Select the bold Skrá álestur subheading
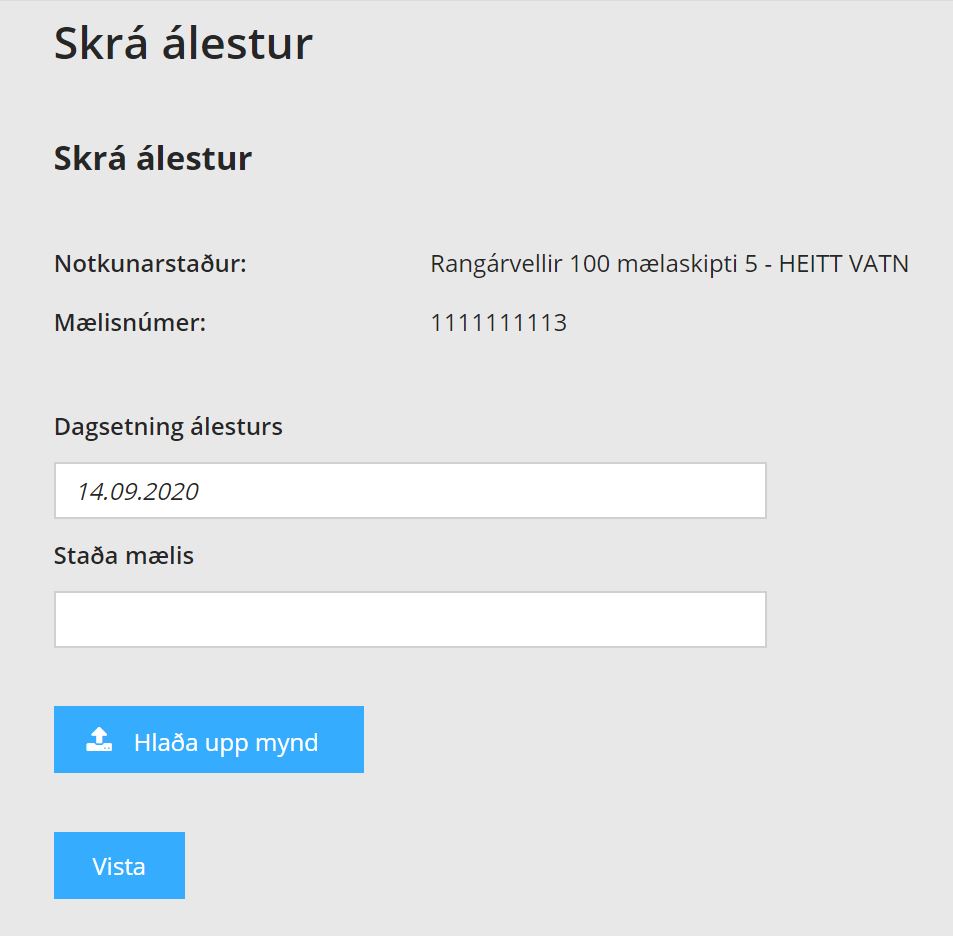953x936 pixels. pyautogui.click(x=153, y=159)
